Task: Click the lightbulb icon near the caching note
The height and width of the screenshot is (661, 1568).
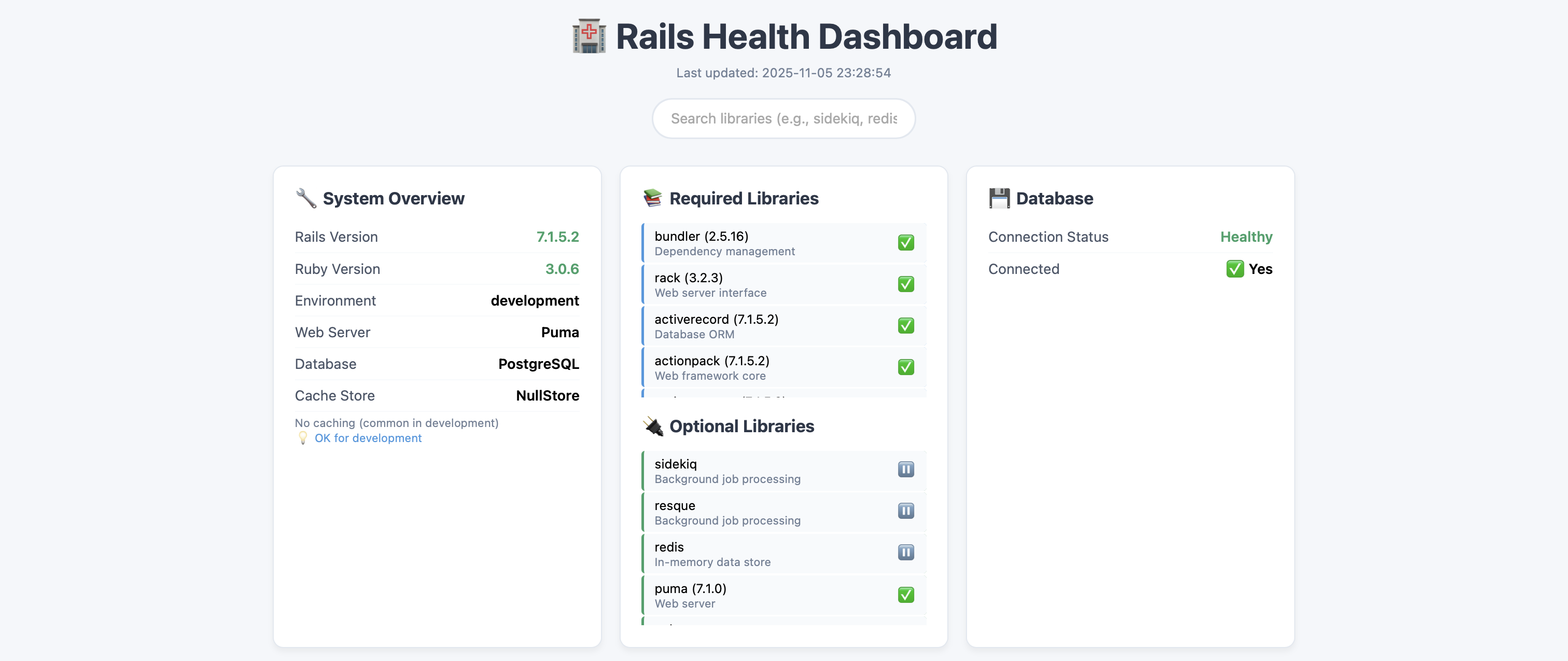Action: (x=302, y=437)
